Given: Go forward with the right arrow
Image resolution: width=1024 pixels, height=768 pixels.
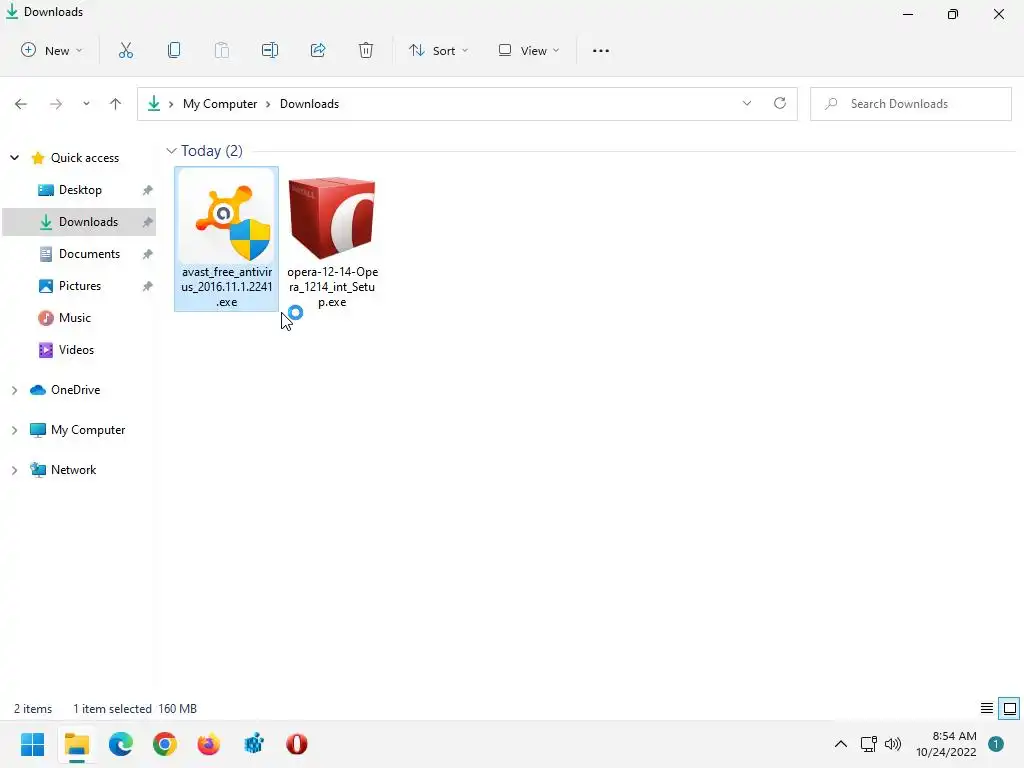Looking at the screenshot, I should tap(56, 104).
